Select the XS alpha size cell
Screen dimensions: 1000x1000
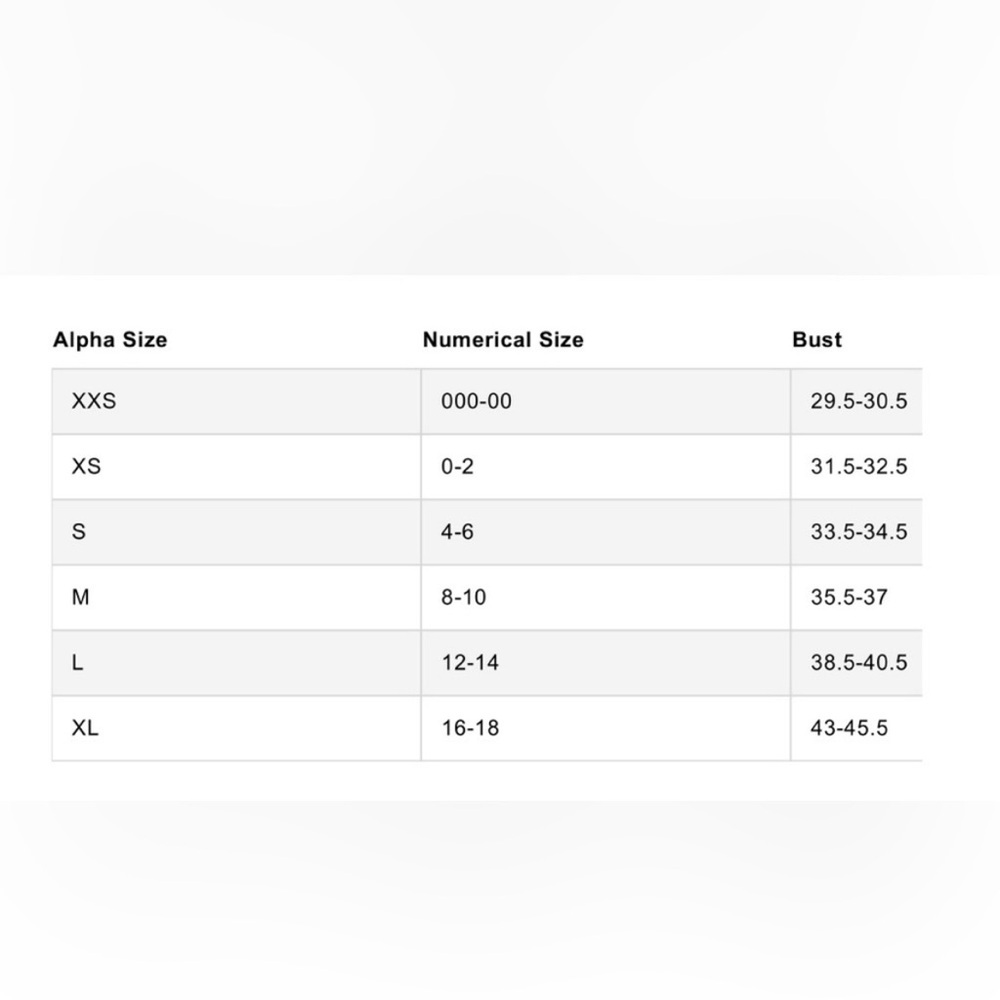tap(236, 467)
